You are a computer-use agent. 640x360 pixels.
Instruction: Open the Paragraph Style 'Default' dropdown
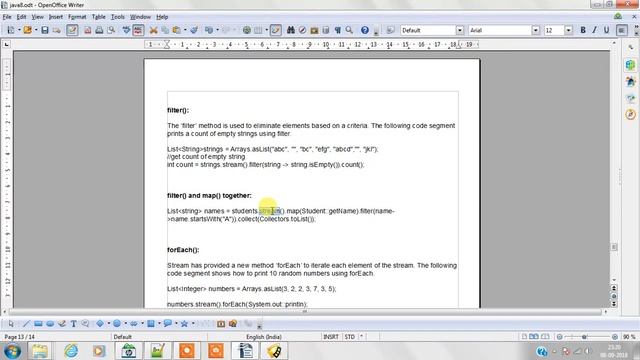click(x=460, y=30)
